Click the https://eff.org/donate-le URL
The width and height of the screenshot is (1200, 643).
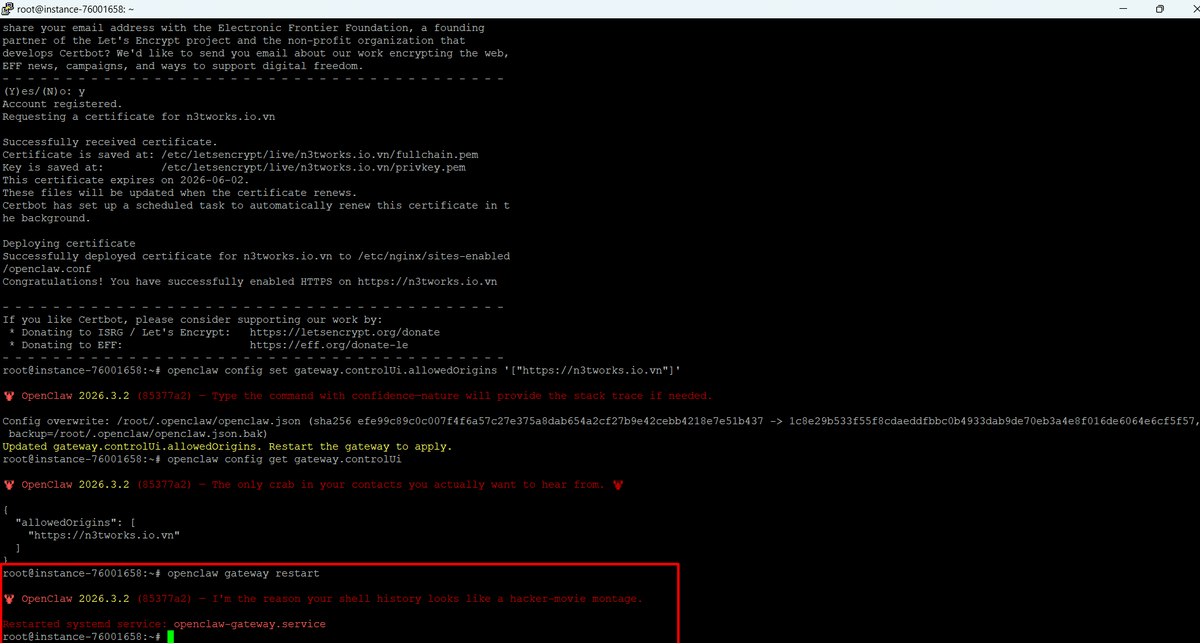[x=328, y=345]
